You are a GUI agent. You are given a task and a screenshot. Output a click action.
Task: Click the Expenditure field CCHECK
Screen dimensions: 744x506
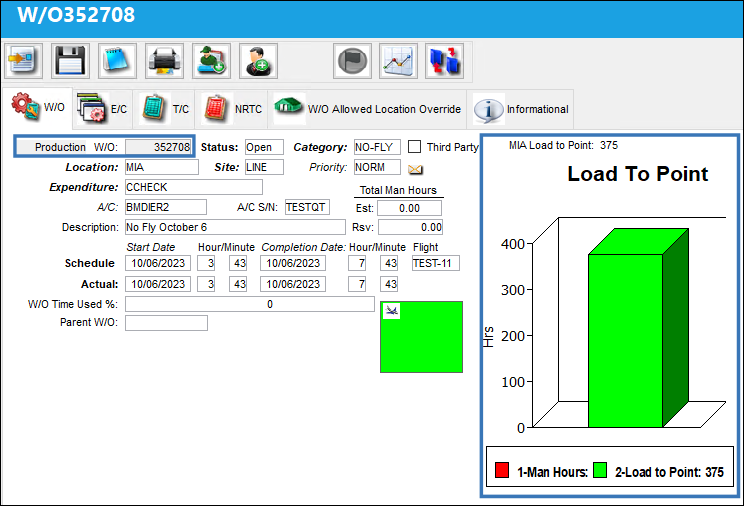click(194, 187)
